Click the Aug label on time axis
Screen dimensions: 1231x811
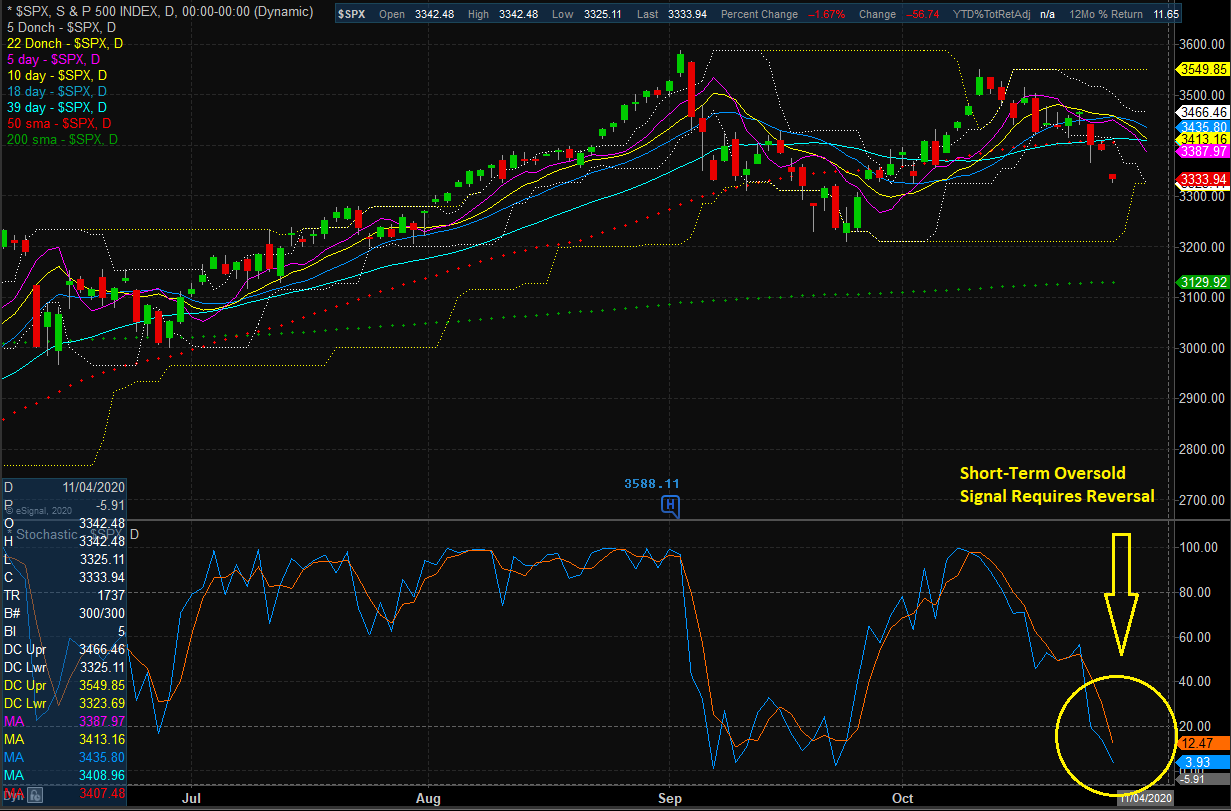point(428,798)
